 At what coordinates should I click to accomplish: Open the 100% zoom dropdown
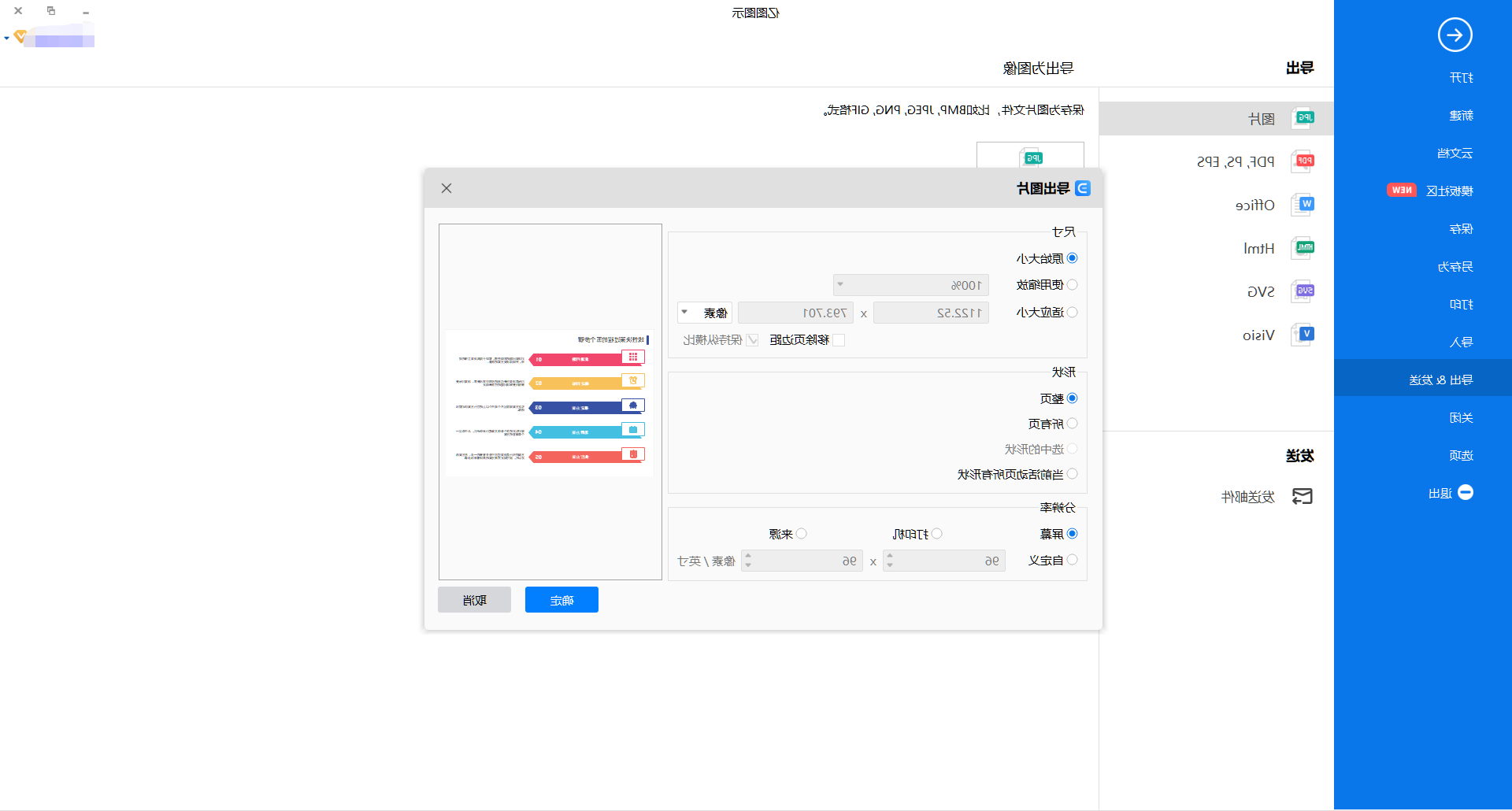(x=911, y=285)
